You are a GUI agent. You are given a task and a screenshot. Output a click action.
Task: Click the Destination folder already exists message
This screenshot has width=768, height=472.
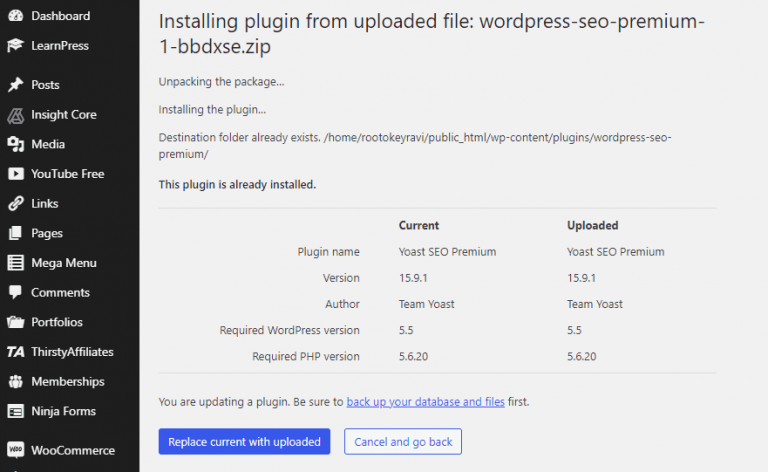[415, 145]
